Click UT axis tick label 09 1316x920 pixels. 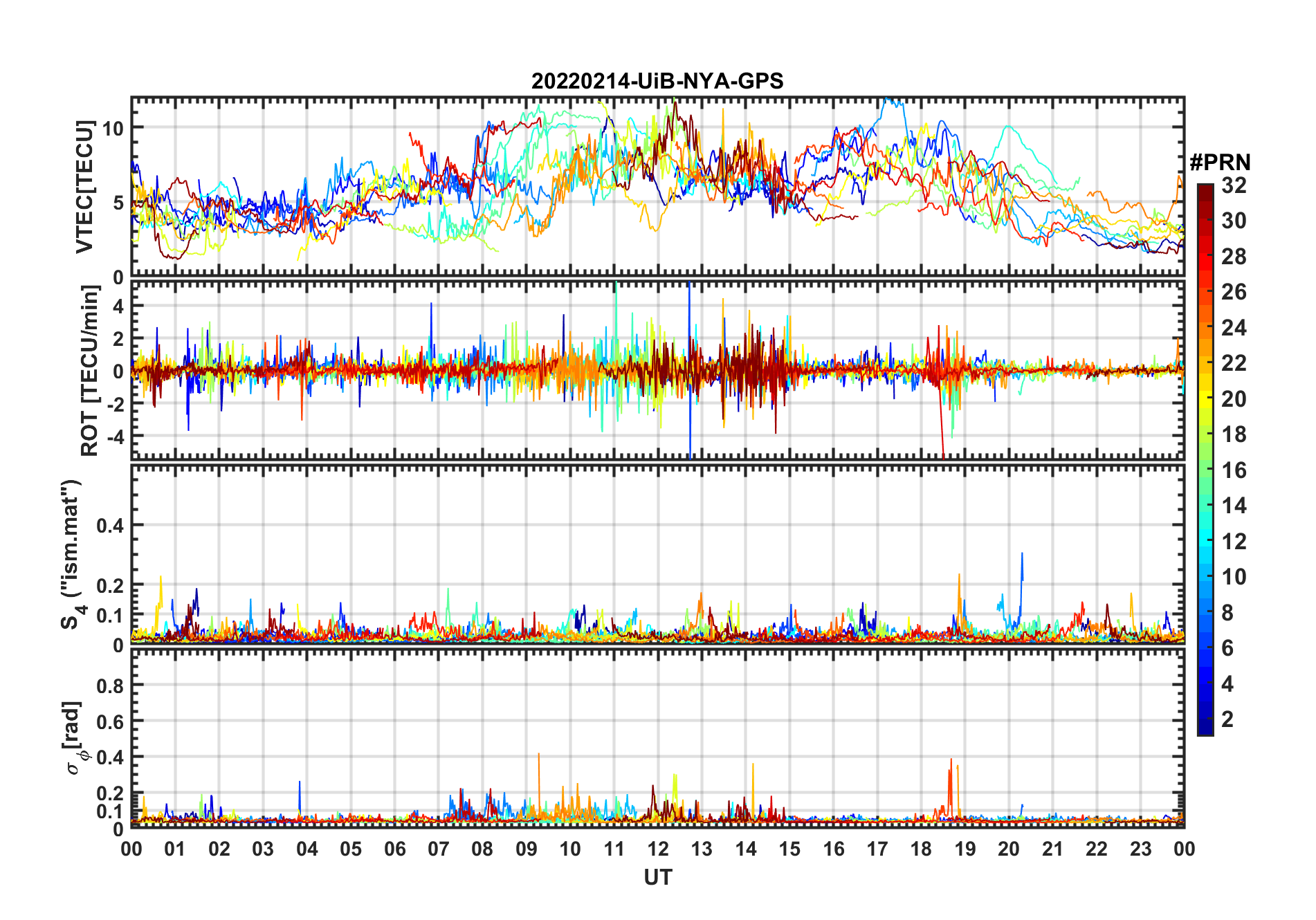pyautogui.click(x=527, y=849)
